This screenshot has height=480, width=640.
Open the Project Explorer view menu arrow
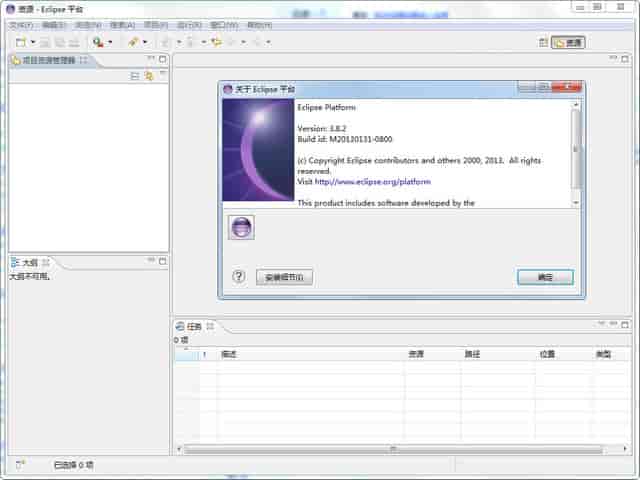click(162, 74)
